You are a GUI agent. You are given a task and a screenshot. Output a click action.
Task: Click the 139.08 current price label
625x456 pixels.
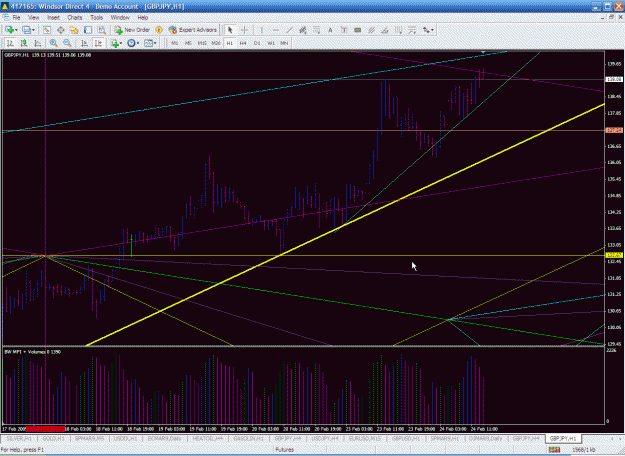tap(614, 79)
